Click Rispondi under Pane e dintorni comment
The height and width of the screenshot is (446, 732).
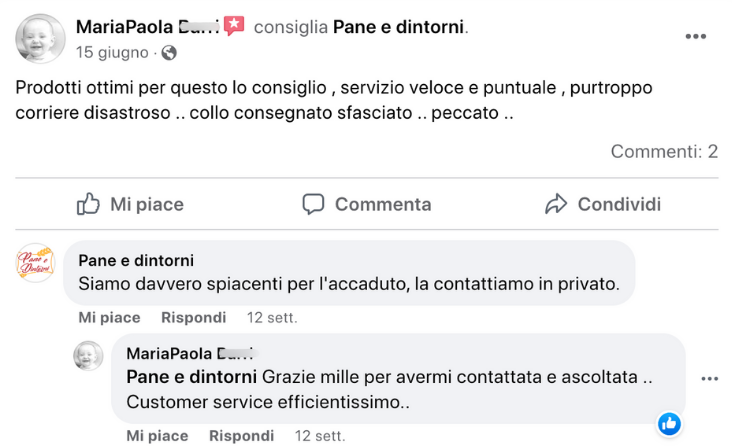[x=194, y=318]
